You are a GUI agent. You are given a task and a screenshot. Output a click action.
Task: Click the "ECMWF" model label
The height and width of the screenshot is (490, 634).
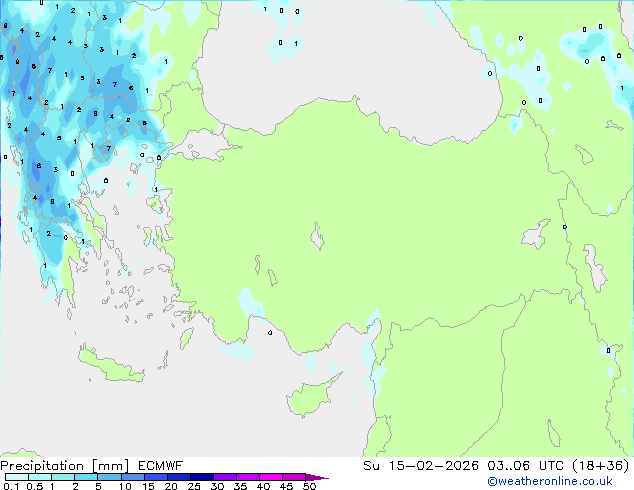(161, 466)
